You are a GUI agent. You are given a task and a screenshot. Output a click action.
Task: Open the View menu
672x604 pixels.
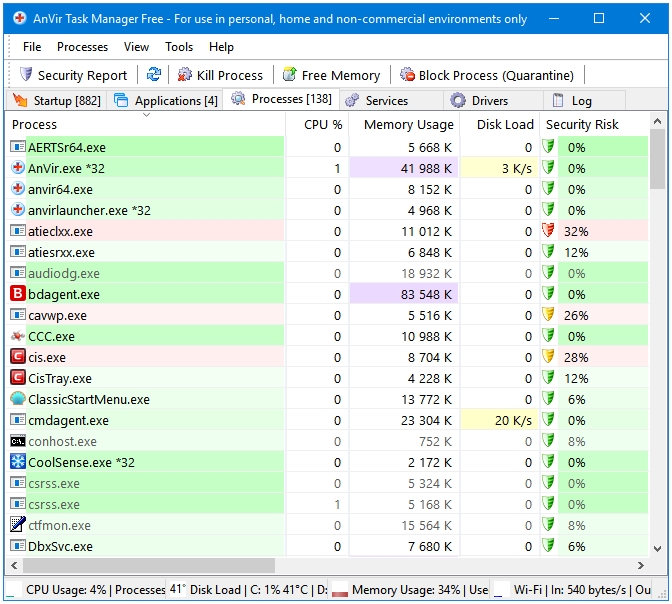click(136, 47)
